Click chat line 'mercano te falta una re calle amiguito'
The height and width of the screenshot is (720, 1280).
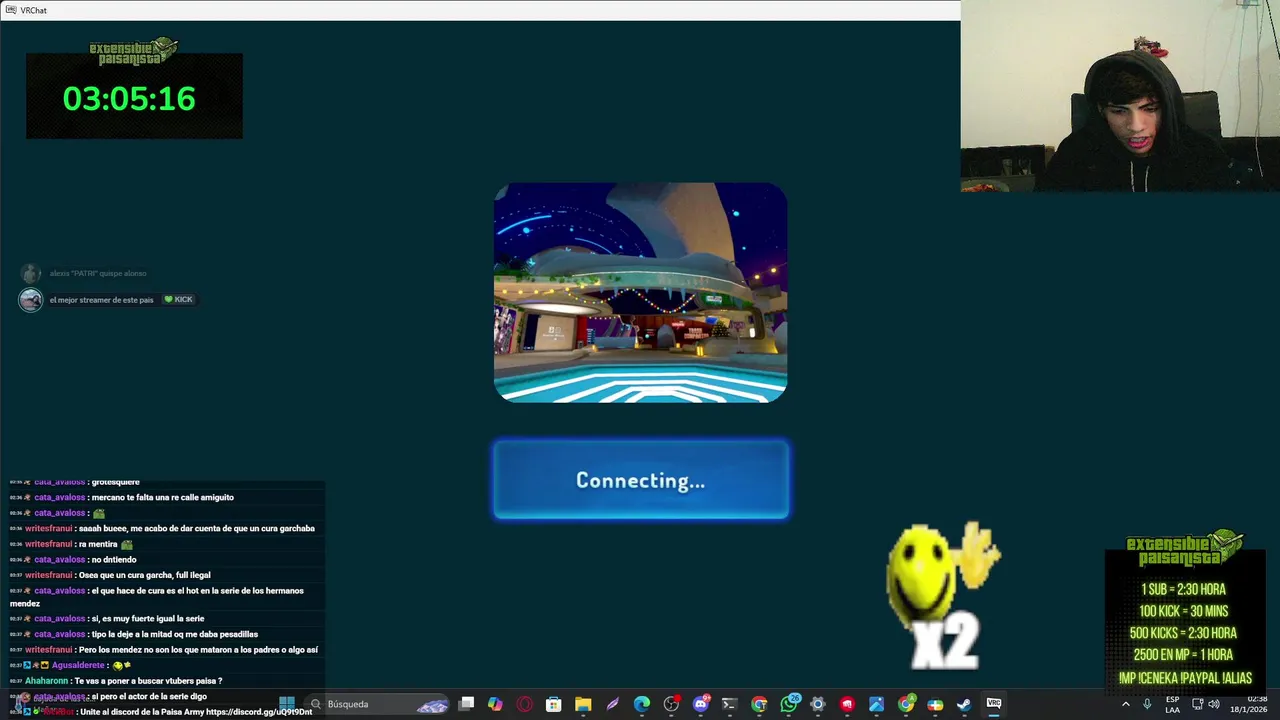pyautogui.click(x=162, y=497)
